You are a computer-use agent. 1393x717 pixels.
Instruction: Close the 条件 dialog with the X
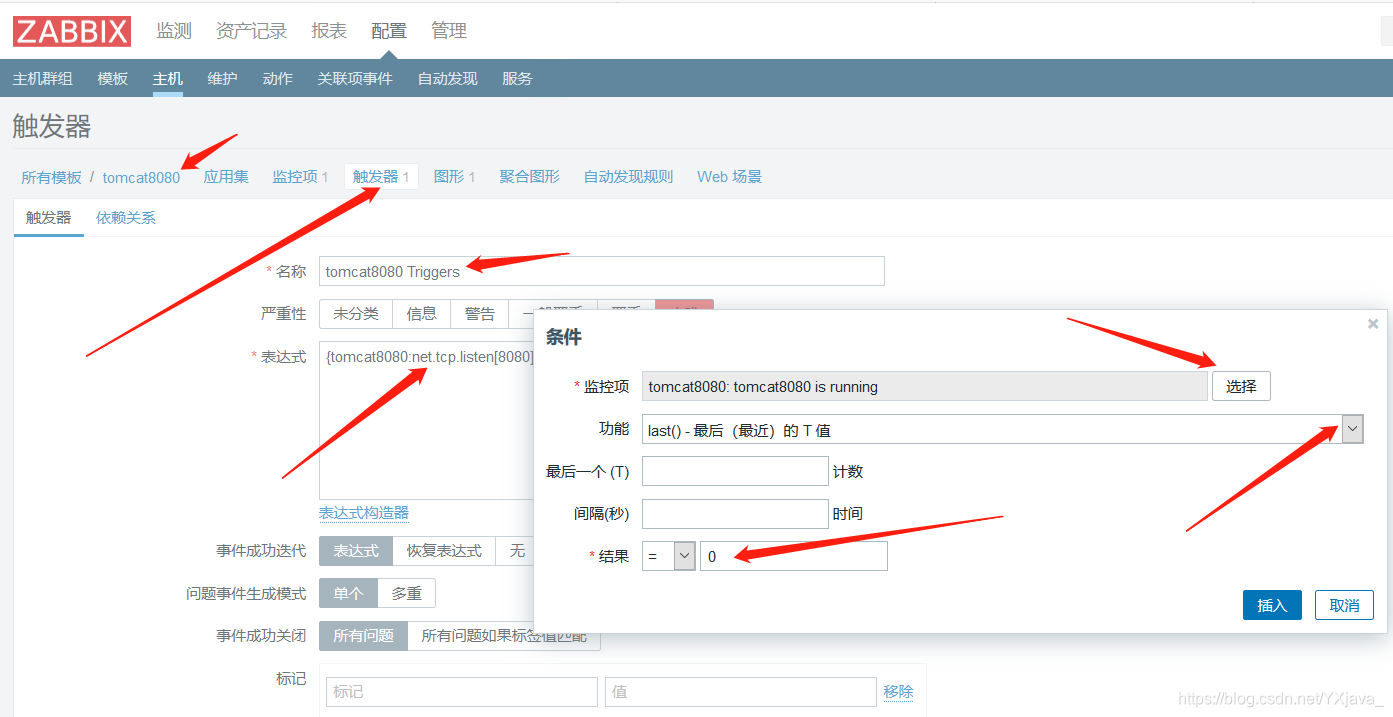point(1373,324)
